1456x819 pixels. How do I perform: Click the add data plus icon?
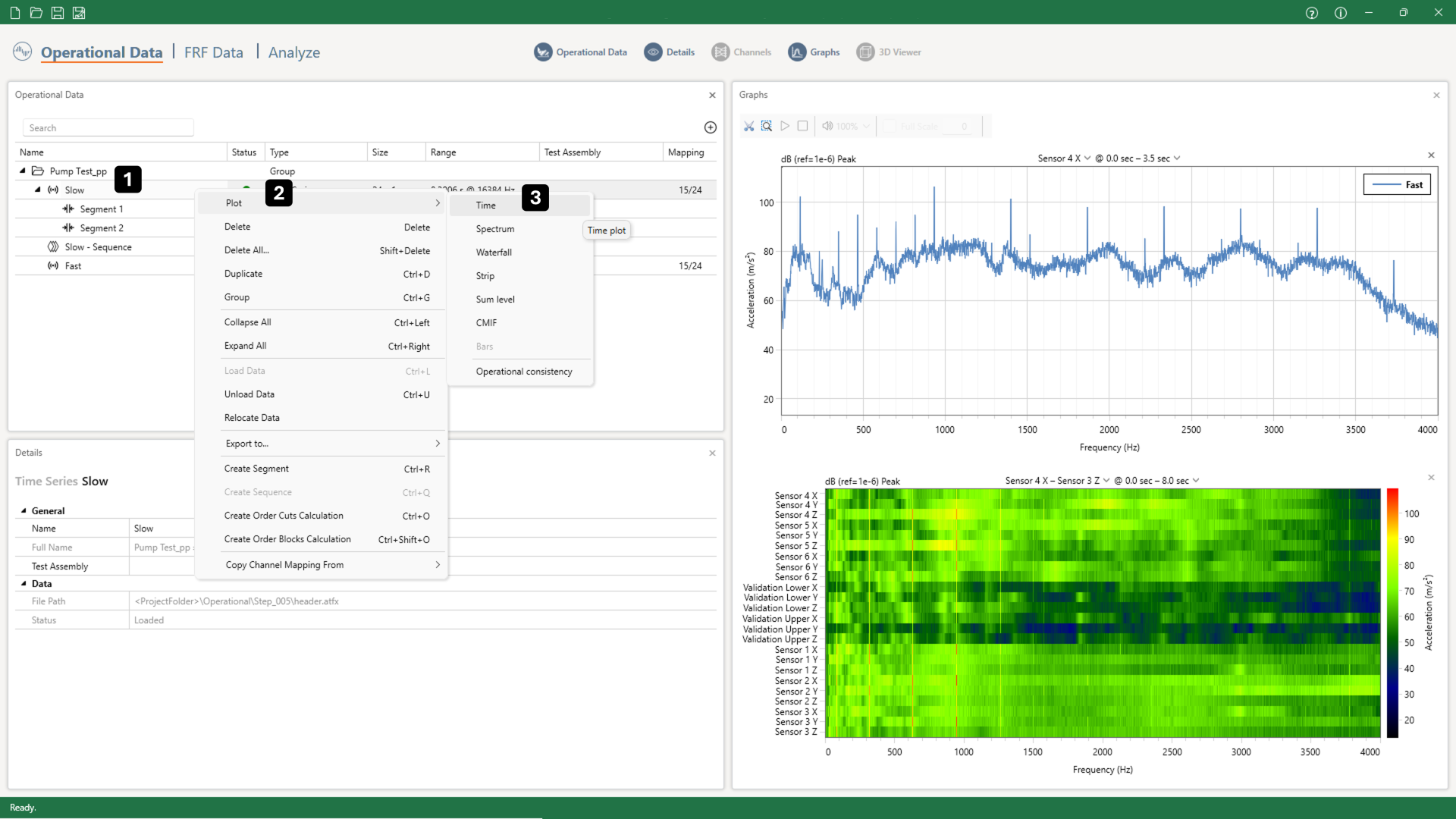click(x=711, y=127)
